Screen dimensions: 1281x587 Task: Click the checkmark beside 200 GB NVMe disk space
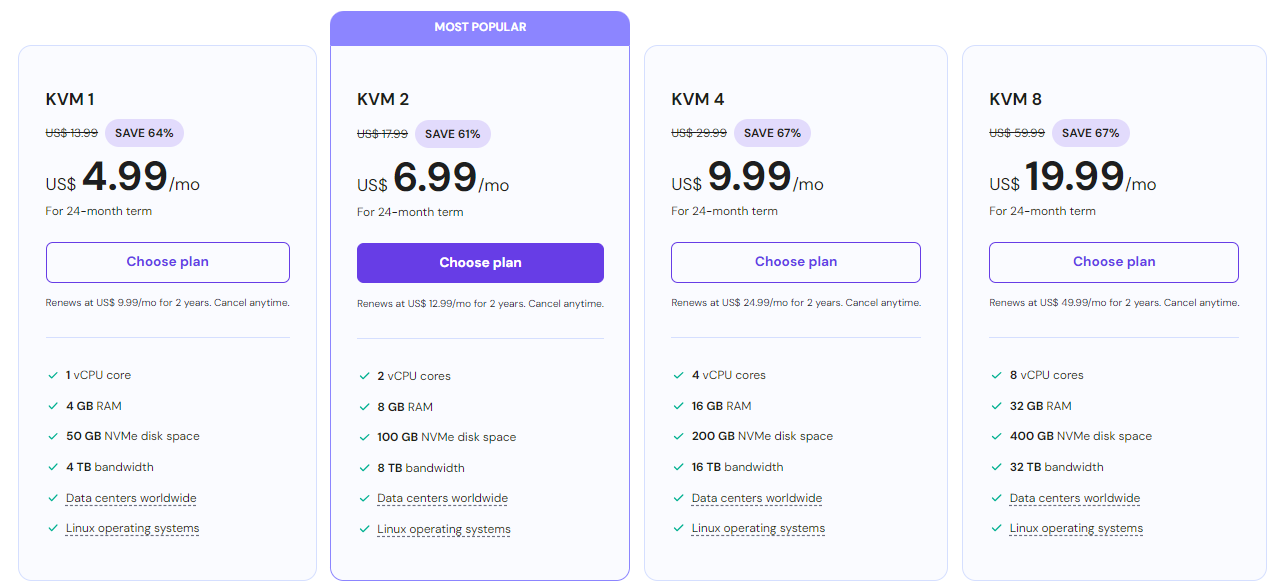[679, 436]
